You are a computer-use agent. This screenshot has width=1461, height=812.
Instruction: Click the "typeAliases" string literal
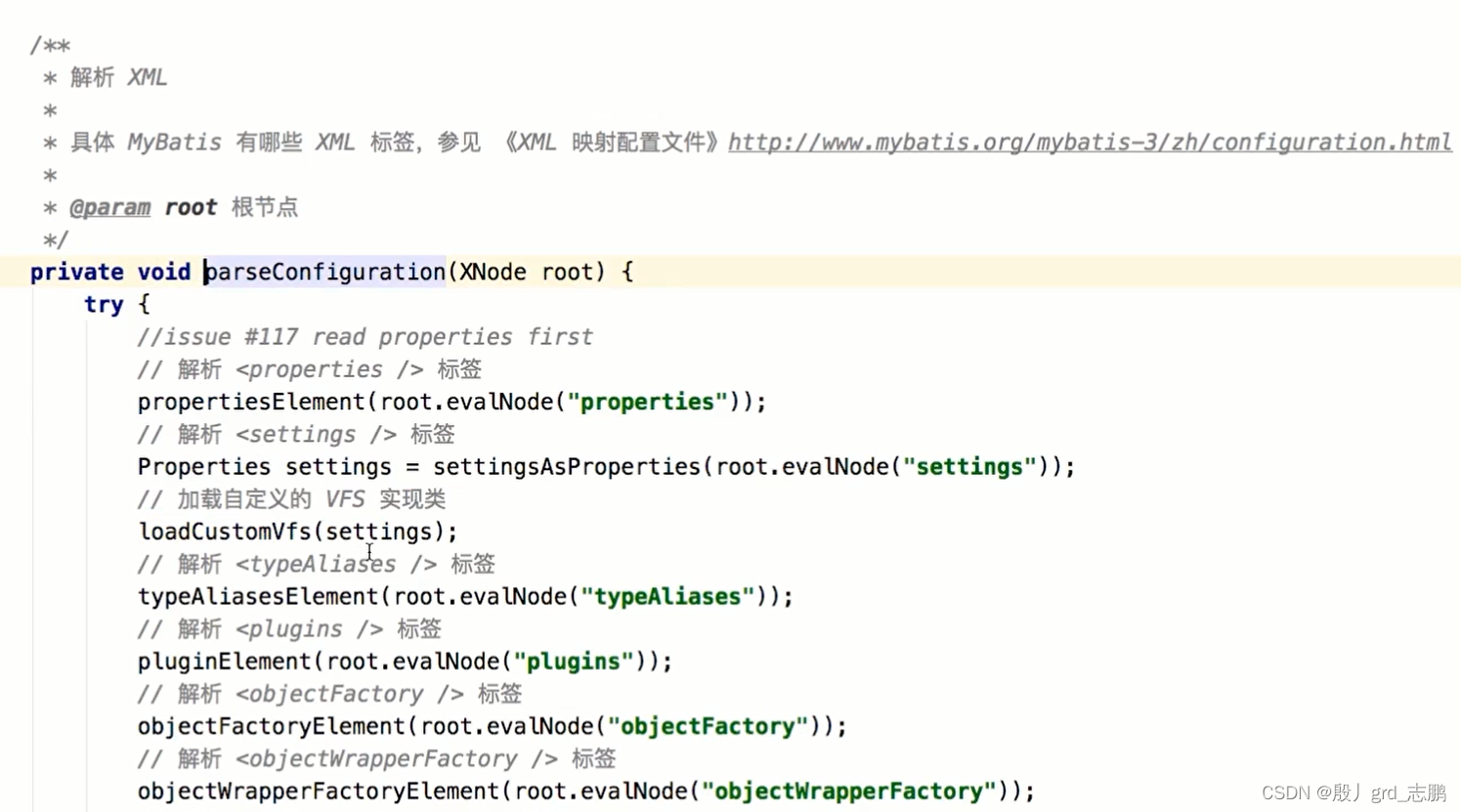[x=667, y=596]
